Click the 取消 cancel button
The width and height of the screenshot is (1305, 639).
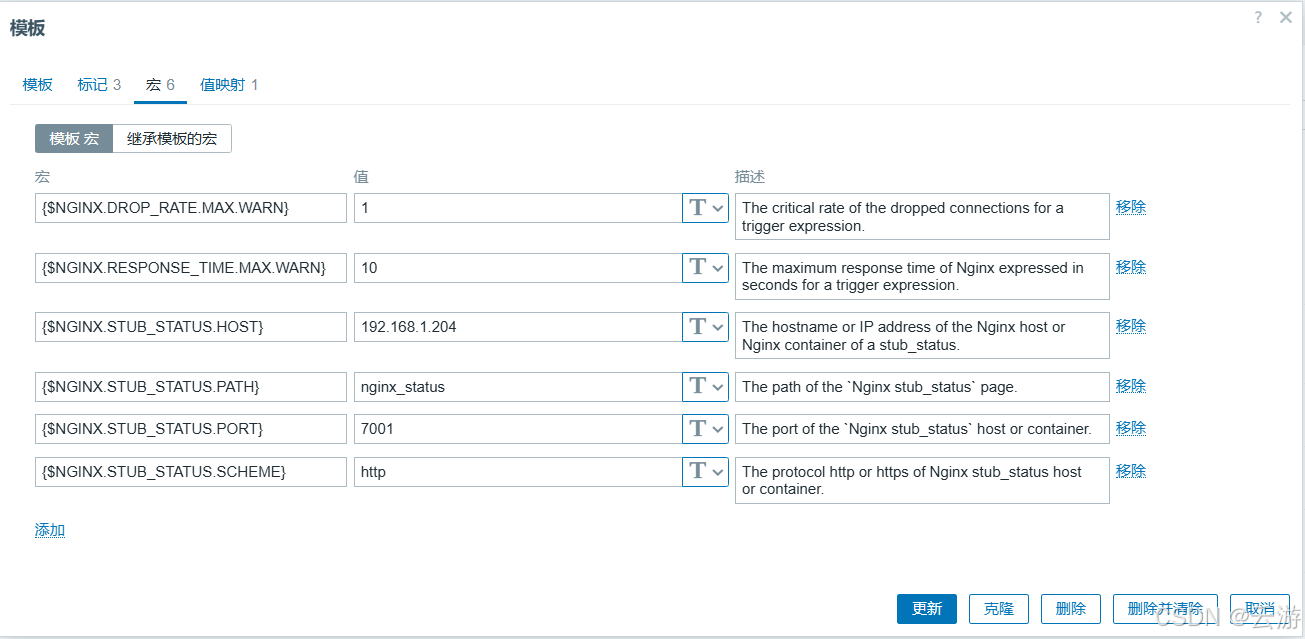[1260, 609]
